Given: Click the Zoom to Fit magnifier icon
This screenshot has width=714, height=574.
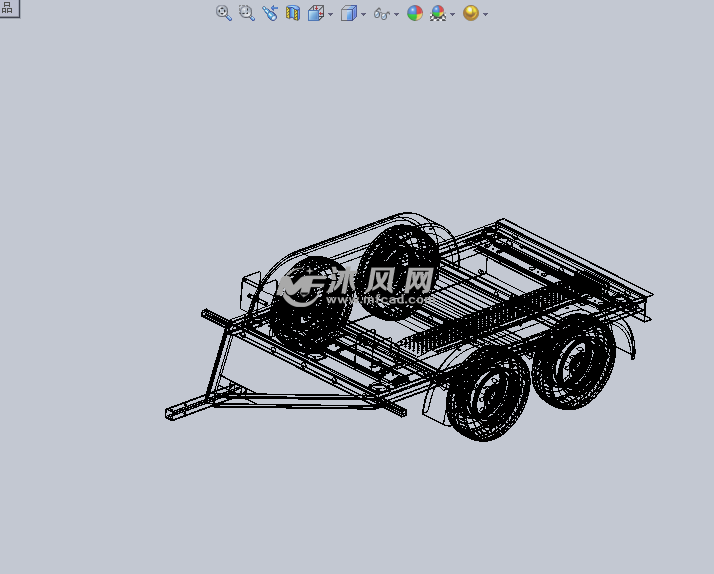Looking at the screenshot, I should tap(223, 13).
